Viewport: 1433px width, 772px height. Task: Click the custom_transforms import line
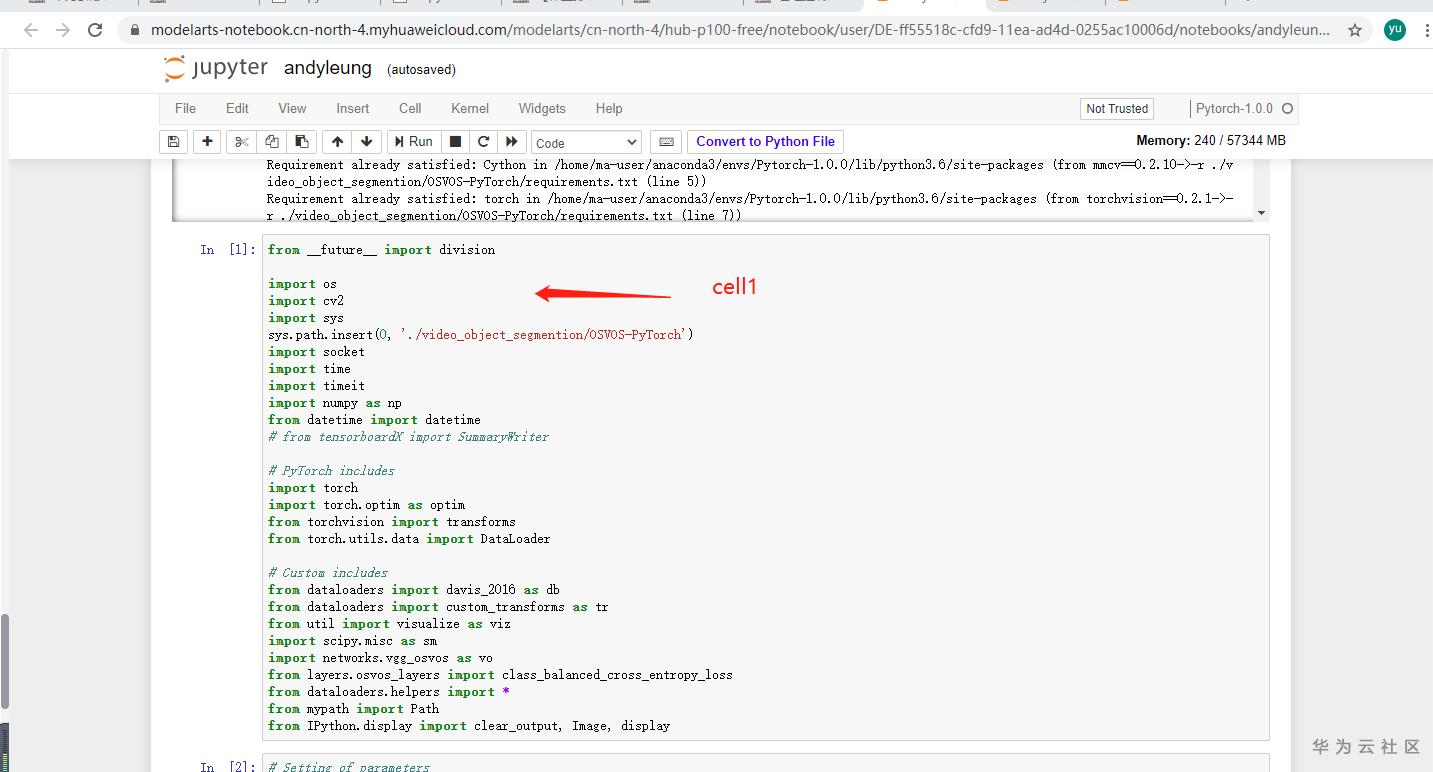tap(438, 607)
